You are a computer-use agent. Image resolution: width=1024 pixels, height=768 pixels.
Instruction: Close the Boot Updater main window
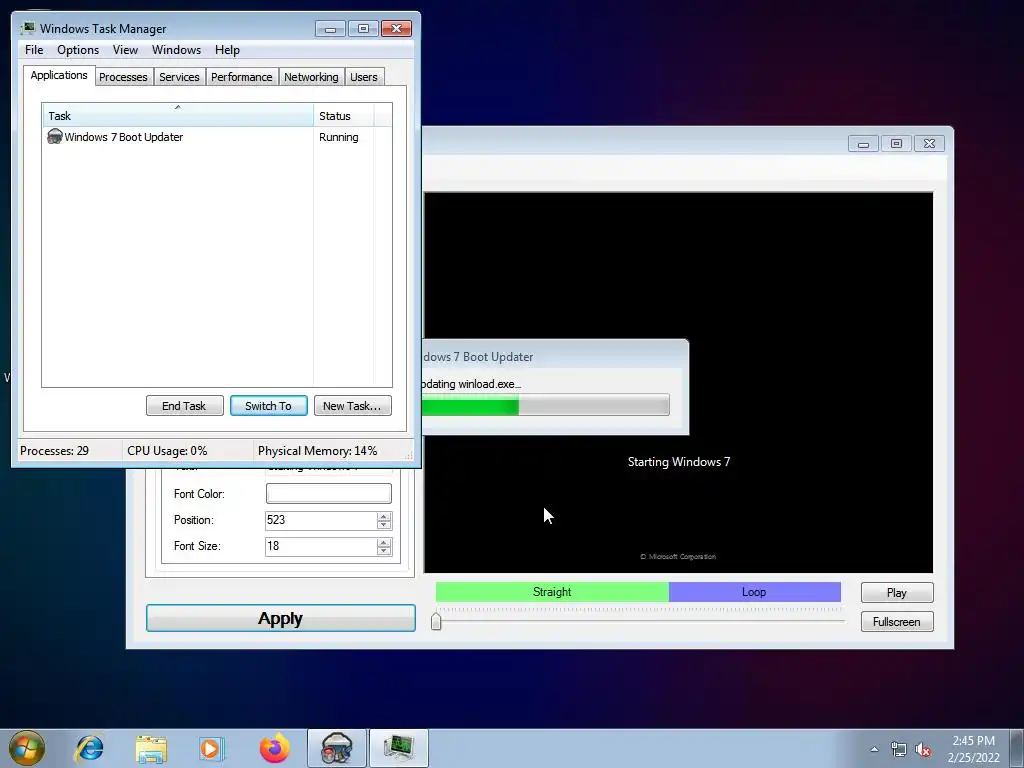929,144
